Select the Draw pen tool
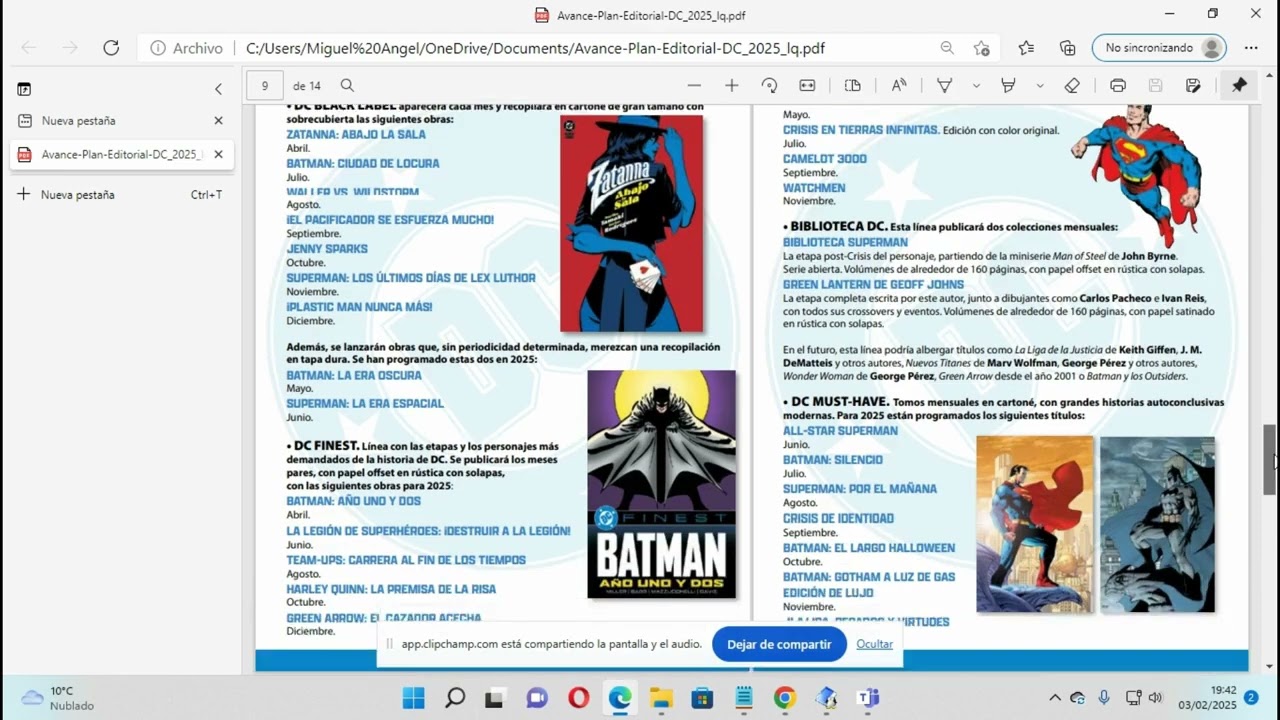Screen dimensions: 1280x720 (x=944, y=86)
